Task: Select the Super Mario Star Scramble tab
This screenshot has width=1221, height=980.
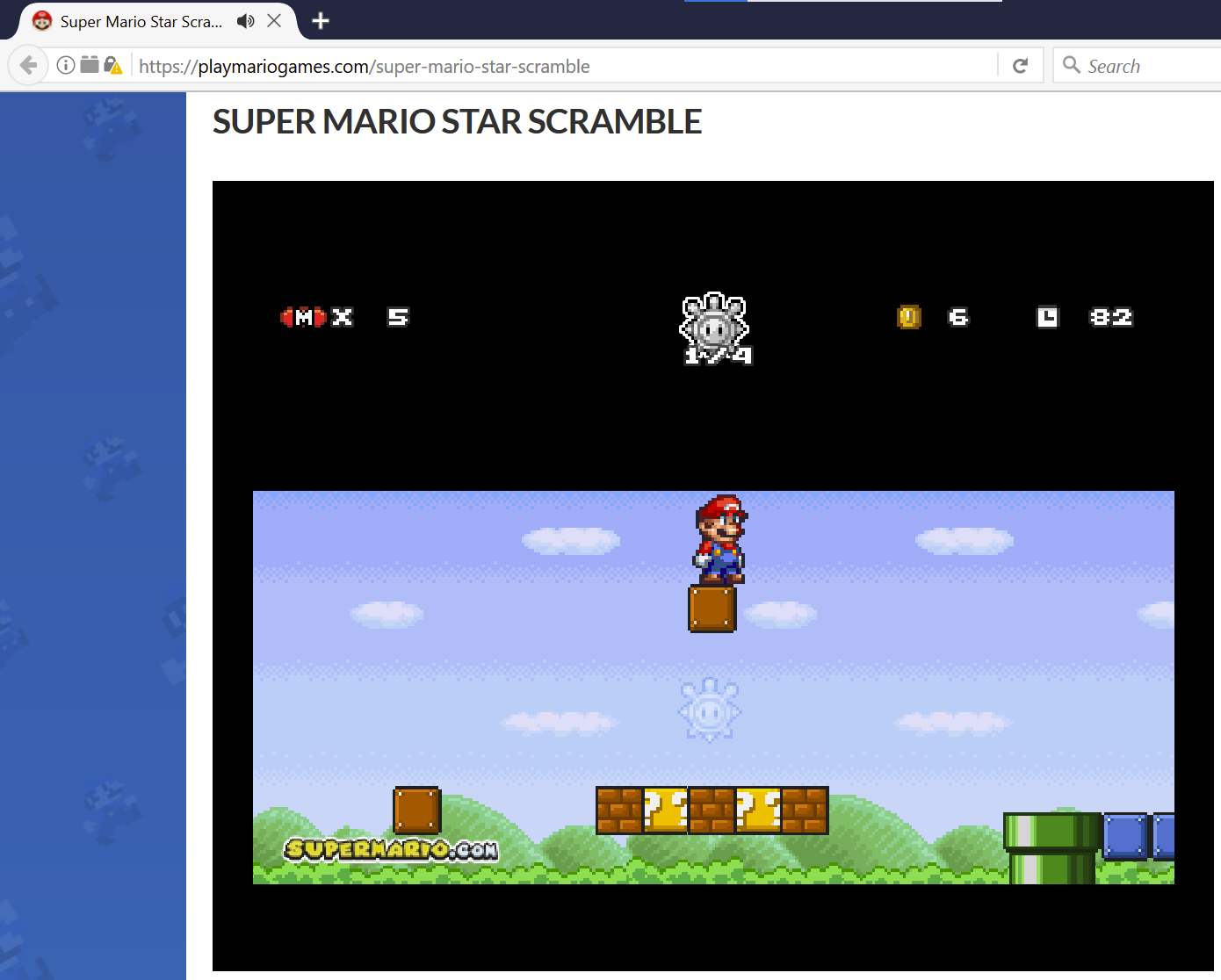Action: (141, 21)
